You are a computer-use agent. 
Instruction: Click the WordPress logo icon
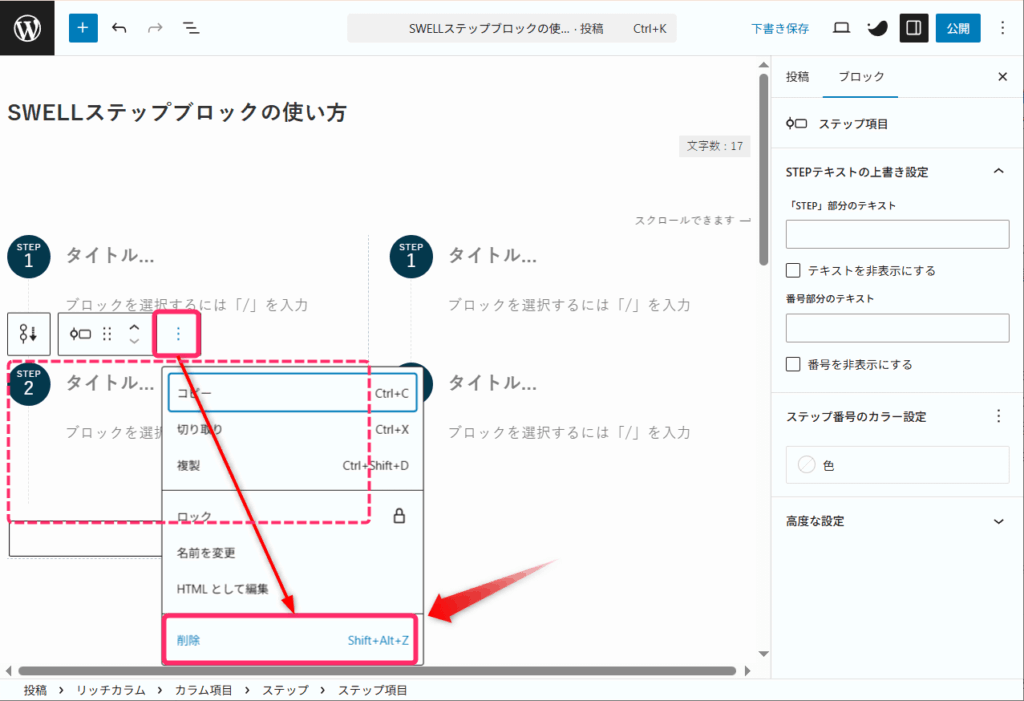[x=27, y=28]
